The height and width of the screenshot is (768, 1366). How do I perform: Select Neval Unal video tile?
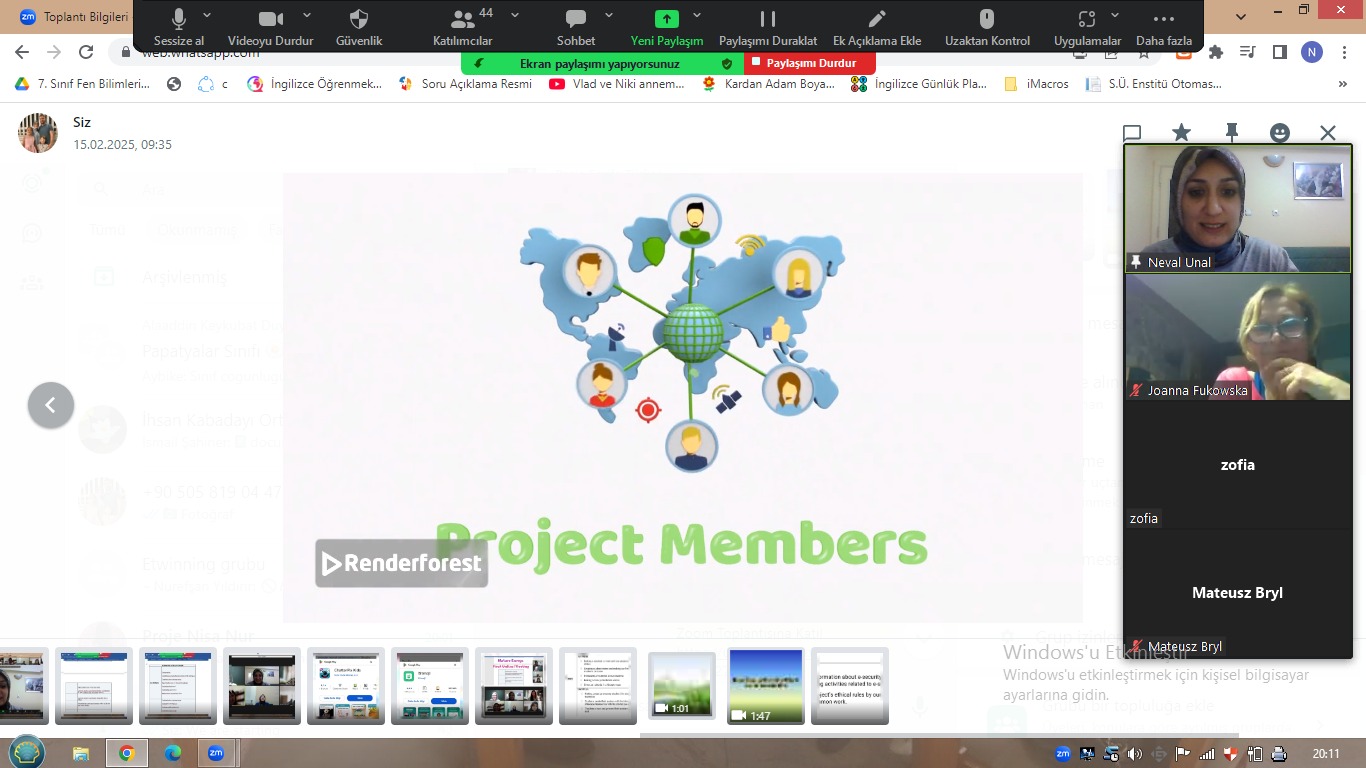click(1238, 208)
